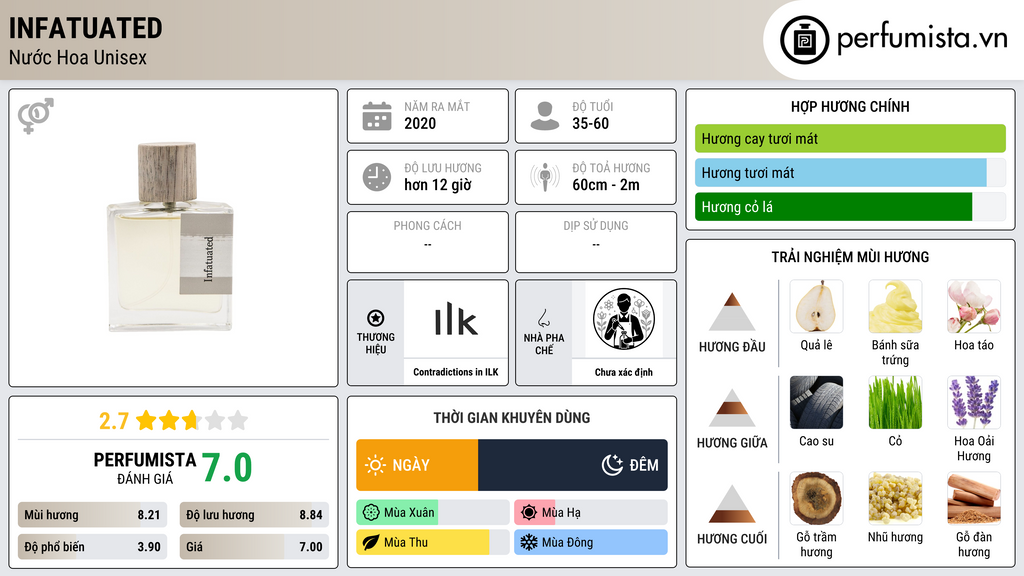The image size is (1024, 576).
Task: Click the age range value 35-60
Action: 590,123
